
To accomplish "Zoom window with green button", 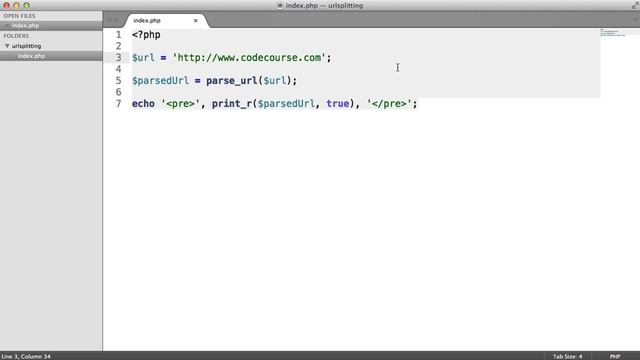I will pyautogui.click(x=26, y=5).
